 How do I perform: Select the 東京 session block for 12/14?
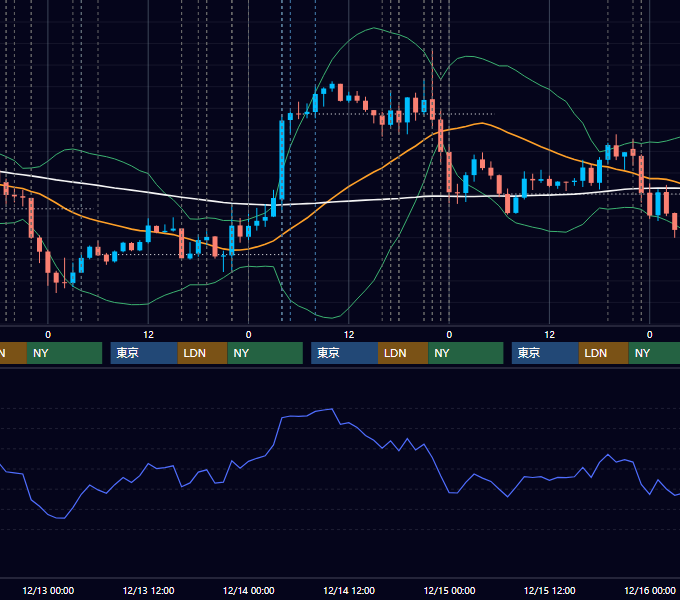coord(345,353)
